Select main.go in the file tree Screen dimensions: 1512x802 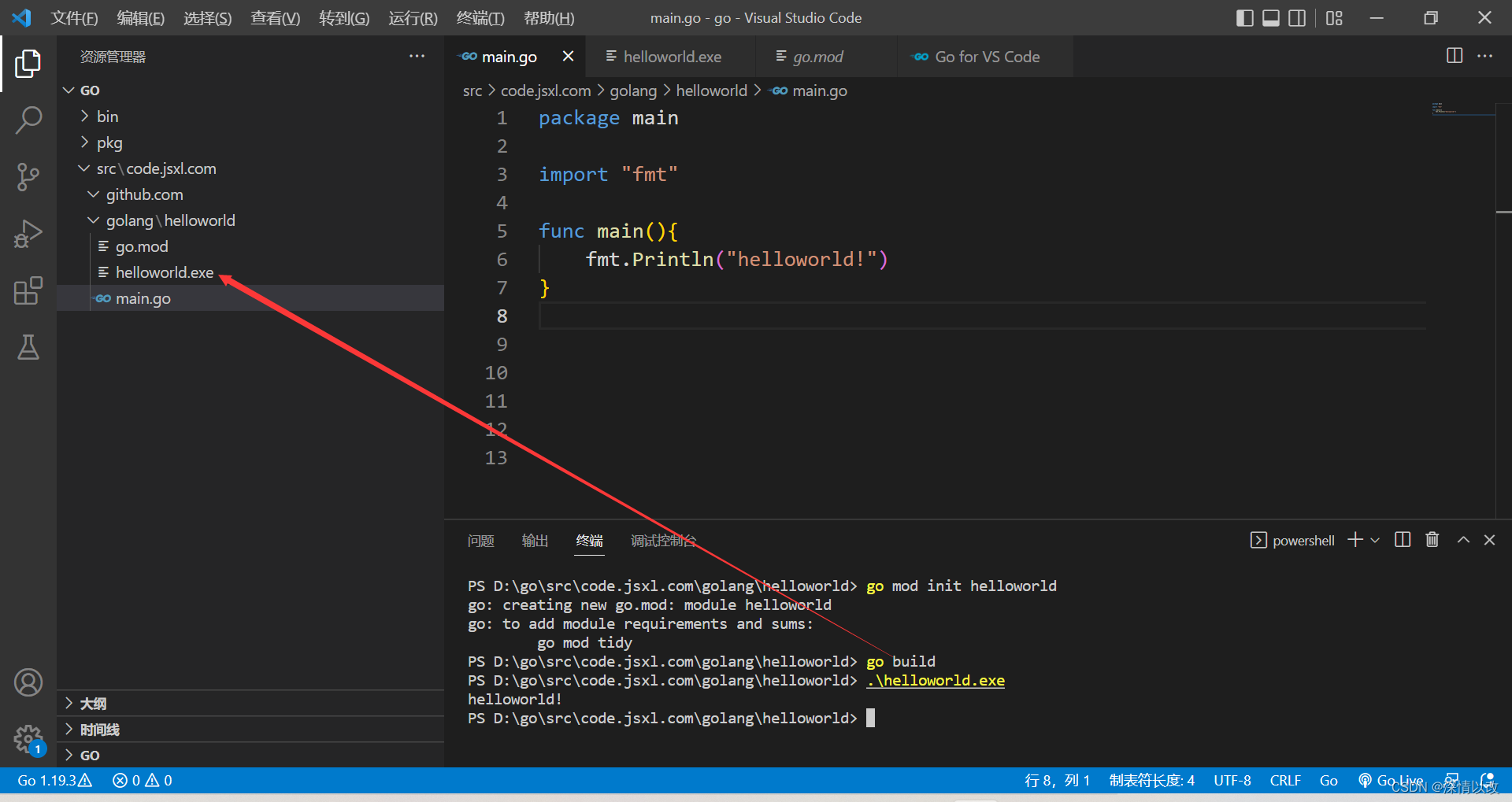(250, 298)
